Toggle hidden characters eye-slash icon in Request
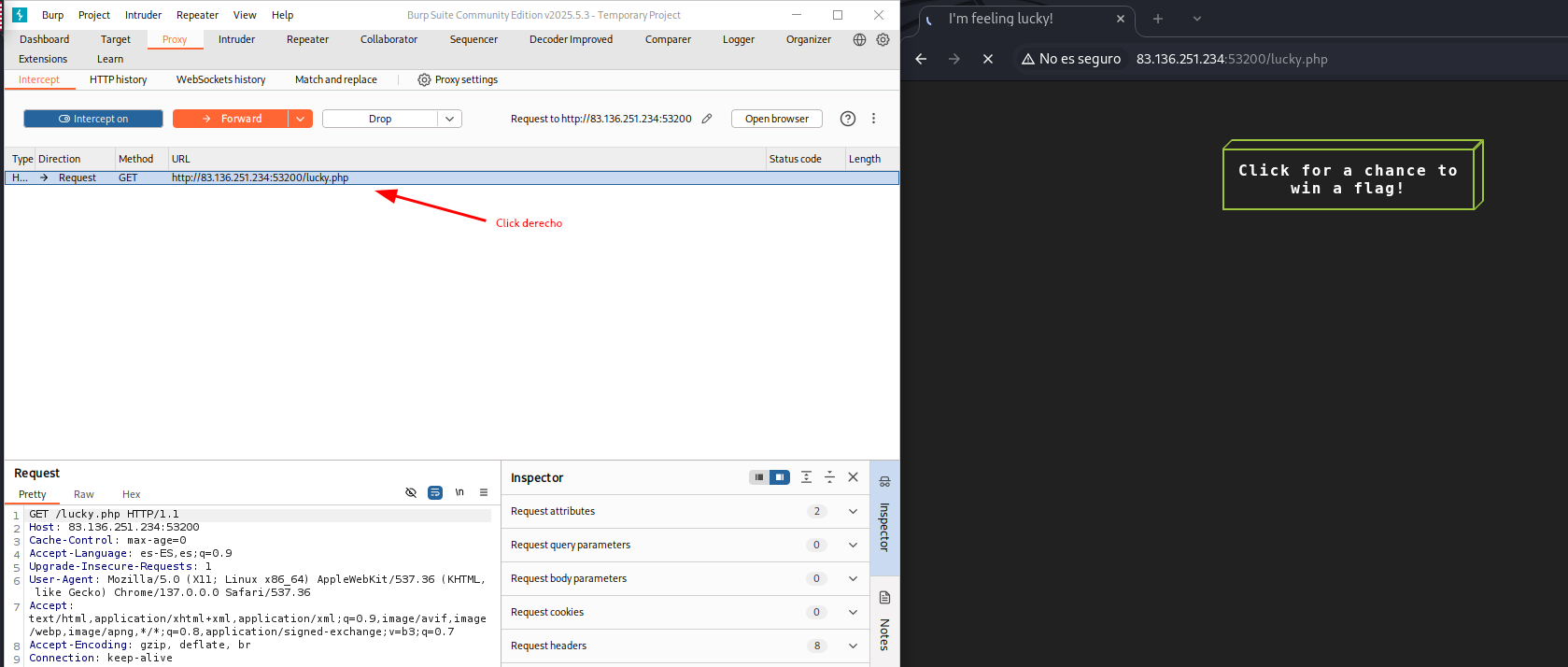The height and width of the screenshot is (667, 1568). coord(411,492)
